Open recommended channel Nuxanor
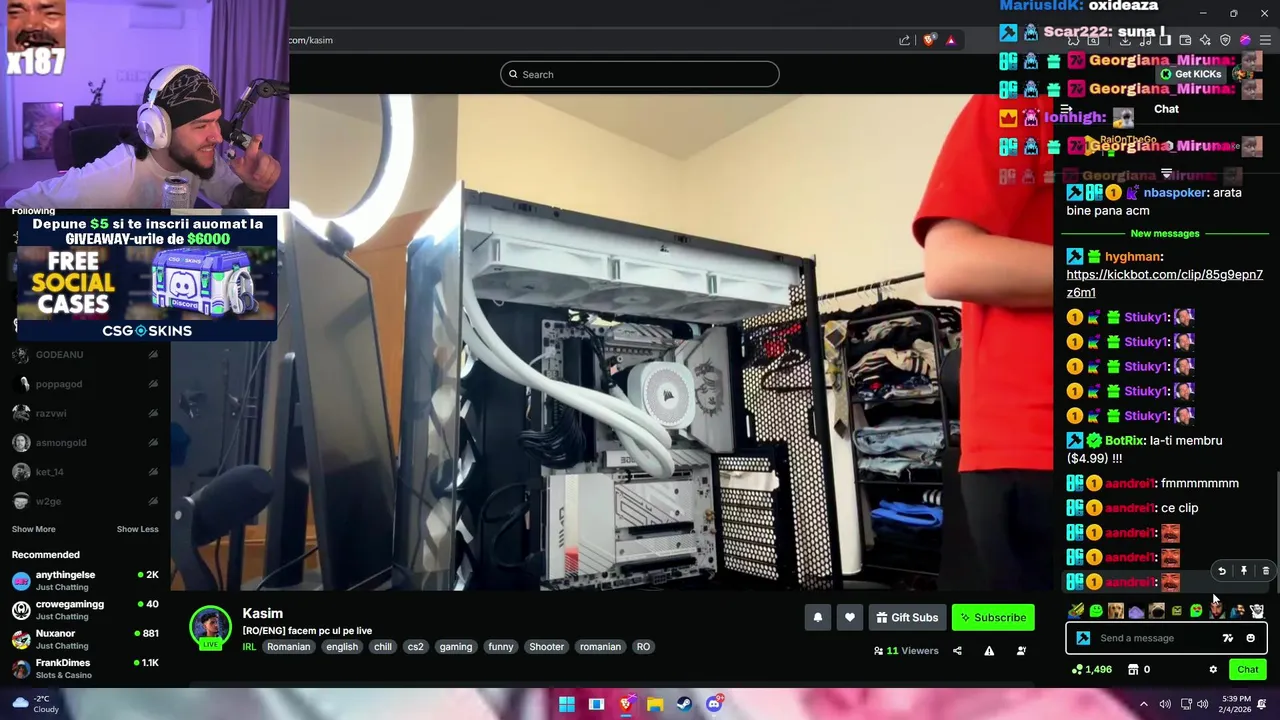 (85, 639)
